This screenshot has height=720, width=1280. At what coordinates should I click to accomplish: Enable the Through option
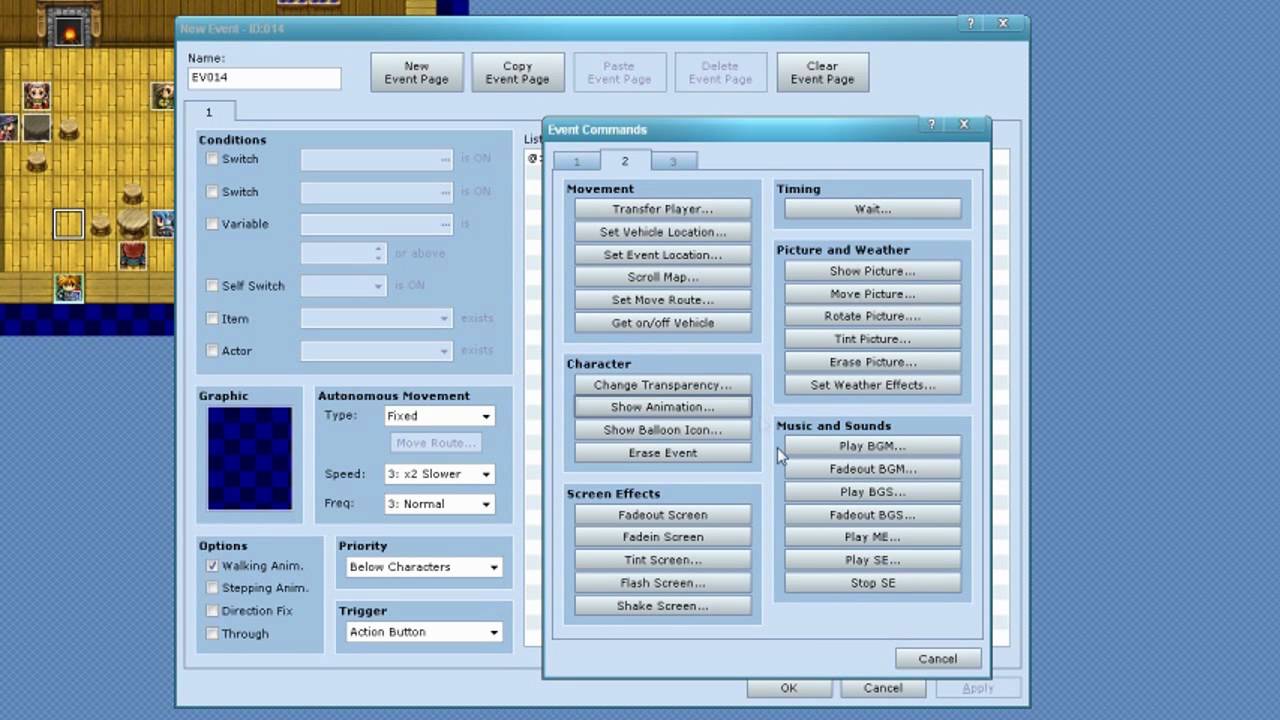coord(212,634)
